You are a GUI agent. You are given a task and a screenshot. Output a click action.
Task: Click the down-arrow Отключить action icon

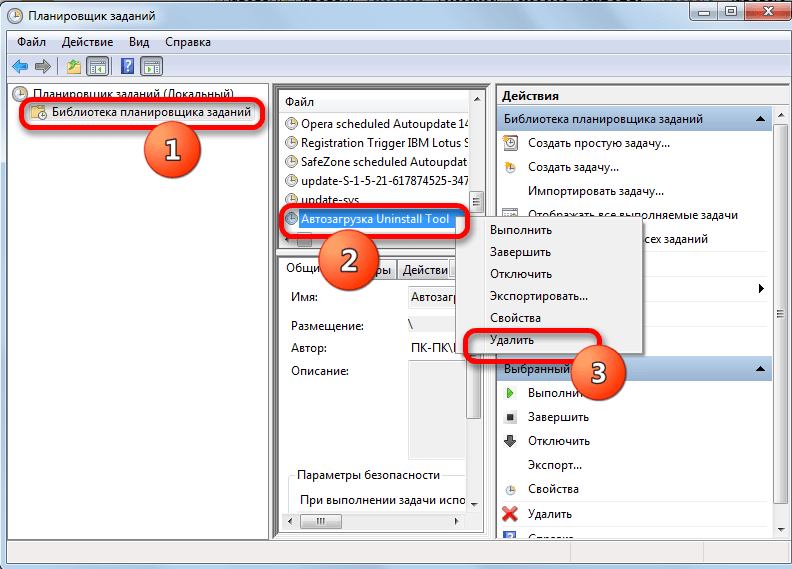click(510, 441)
